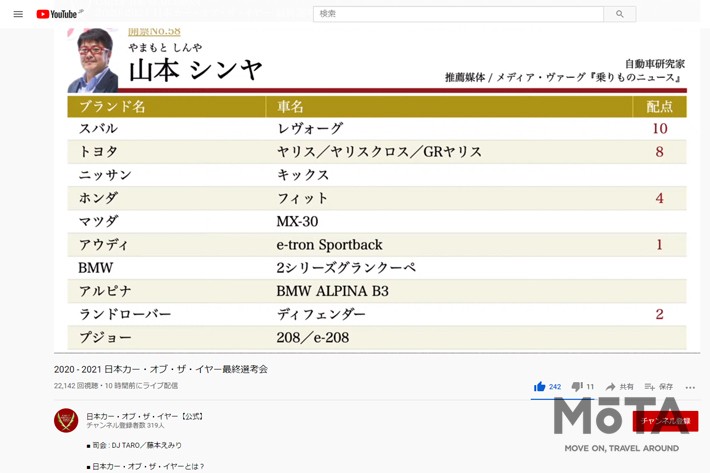
Task: Click the アルピナ brand cell
Action: [105, 291]
